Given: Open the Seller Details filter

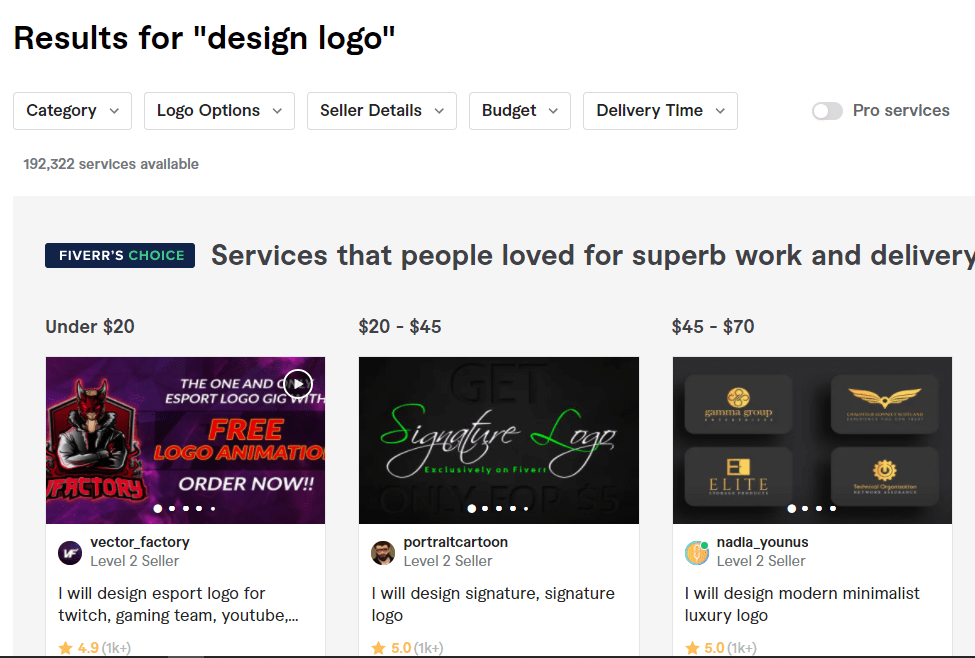Looking at the screenshot, I should click(x=381, y=111).
